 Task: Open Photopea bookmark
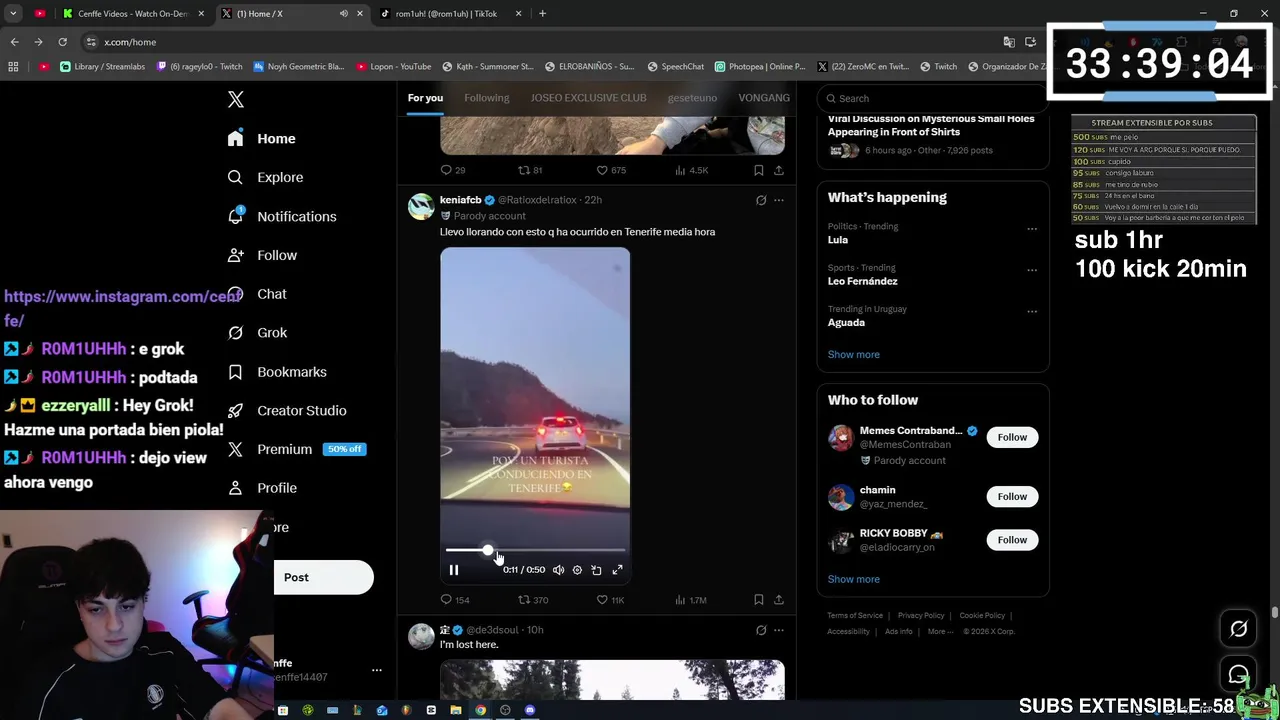(x=760, y=67)
